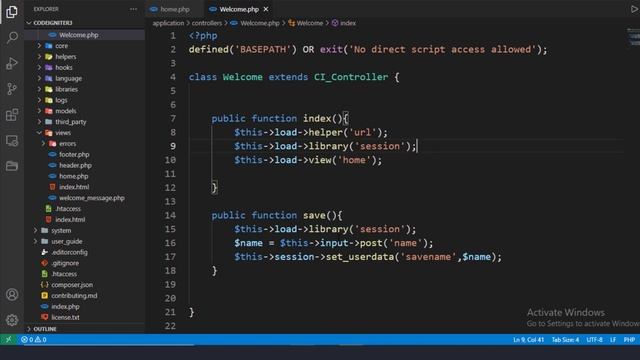Expand the libraries folder

point(67,89)
